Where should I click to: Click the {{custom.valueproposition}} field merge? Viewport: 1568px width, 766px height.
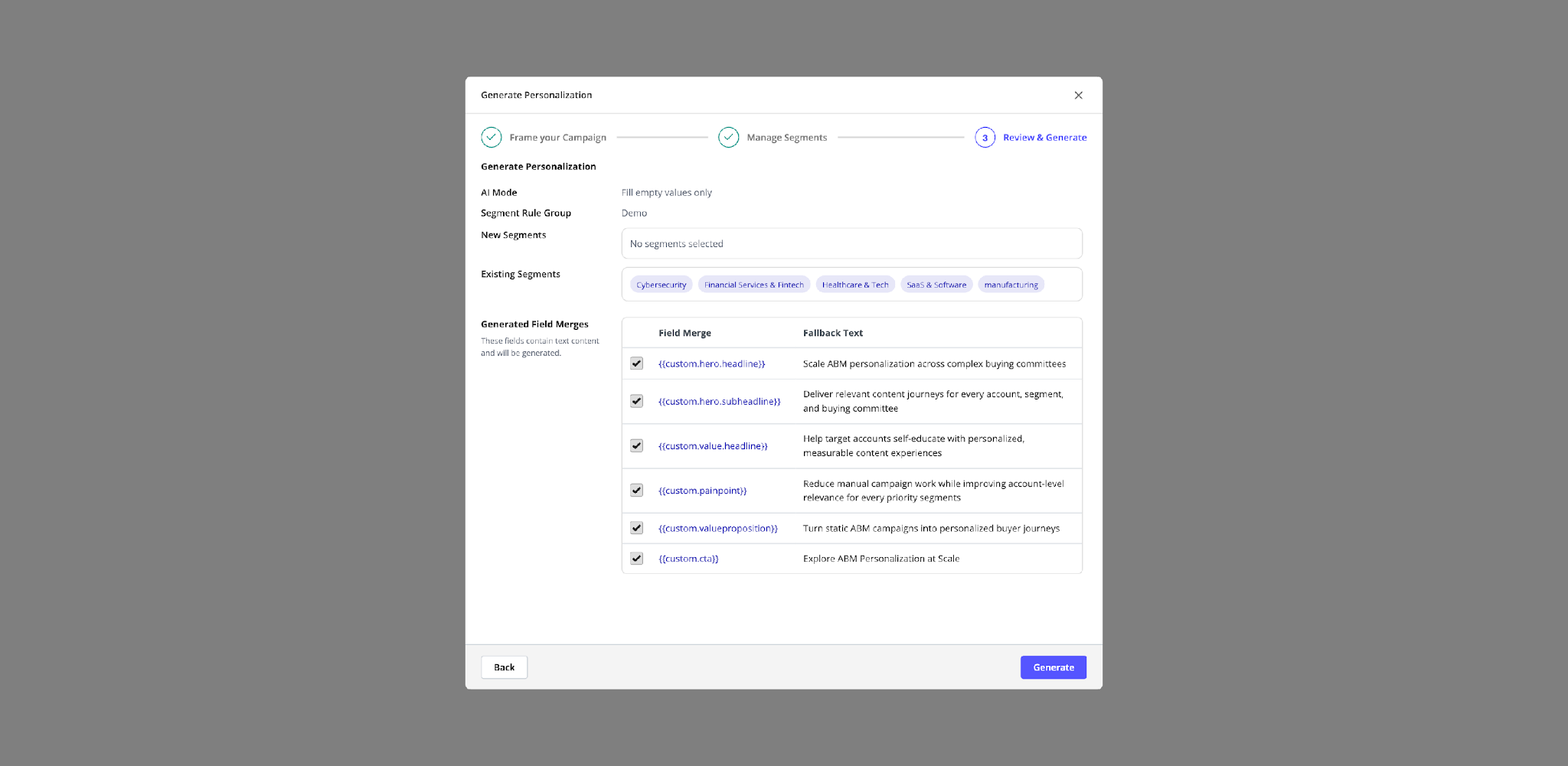[718, 528]
